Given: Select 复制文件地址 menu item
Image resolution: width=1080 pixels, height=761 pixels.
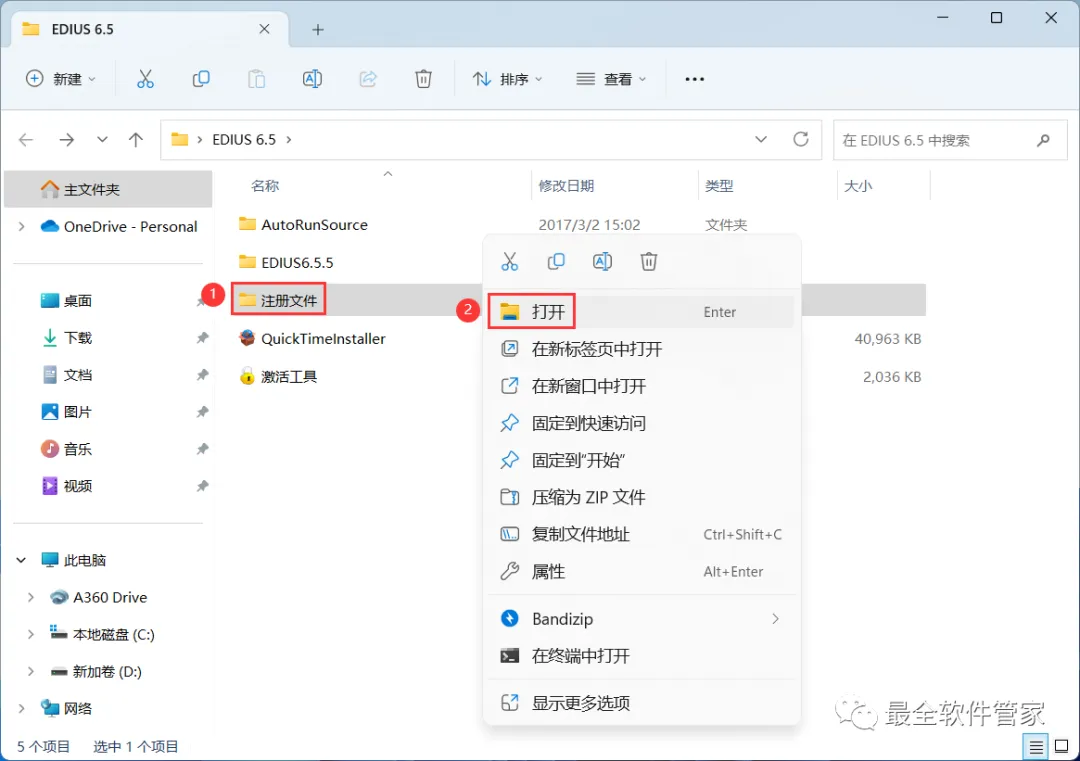Looking at the screenshot, I should click(641, 534).
